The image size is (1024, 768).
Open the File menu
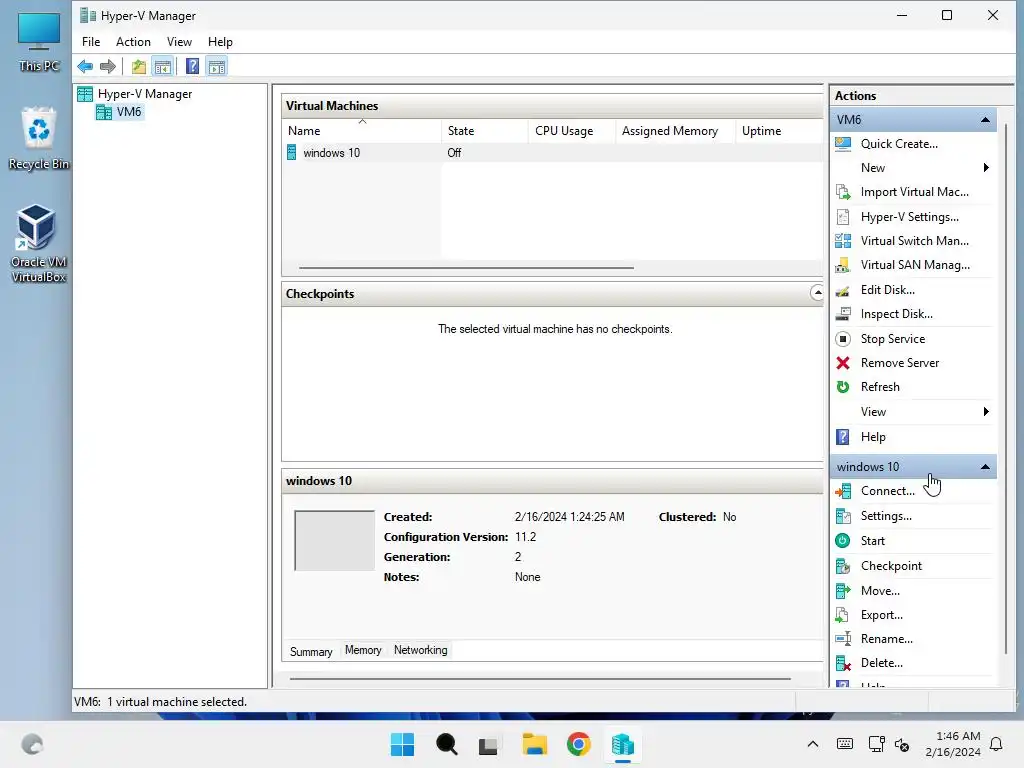tap(91, 42)
